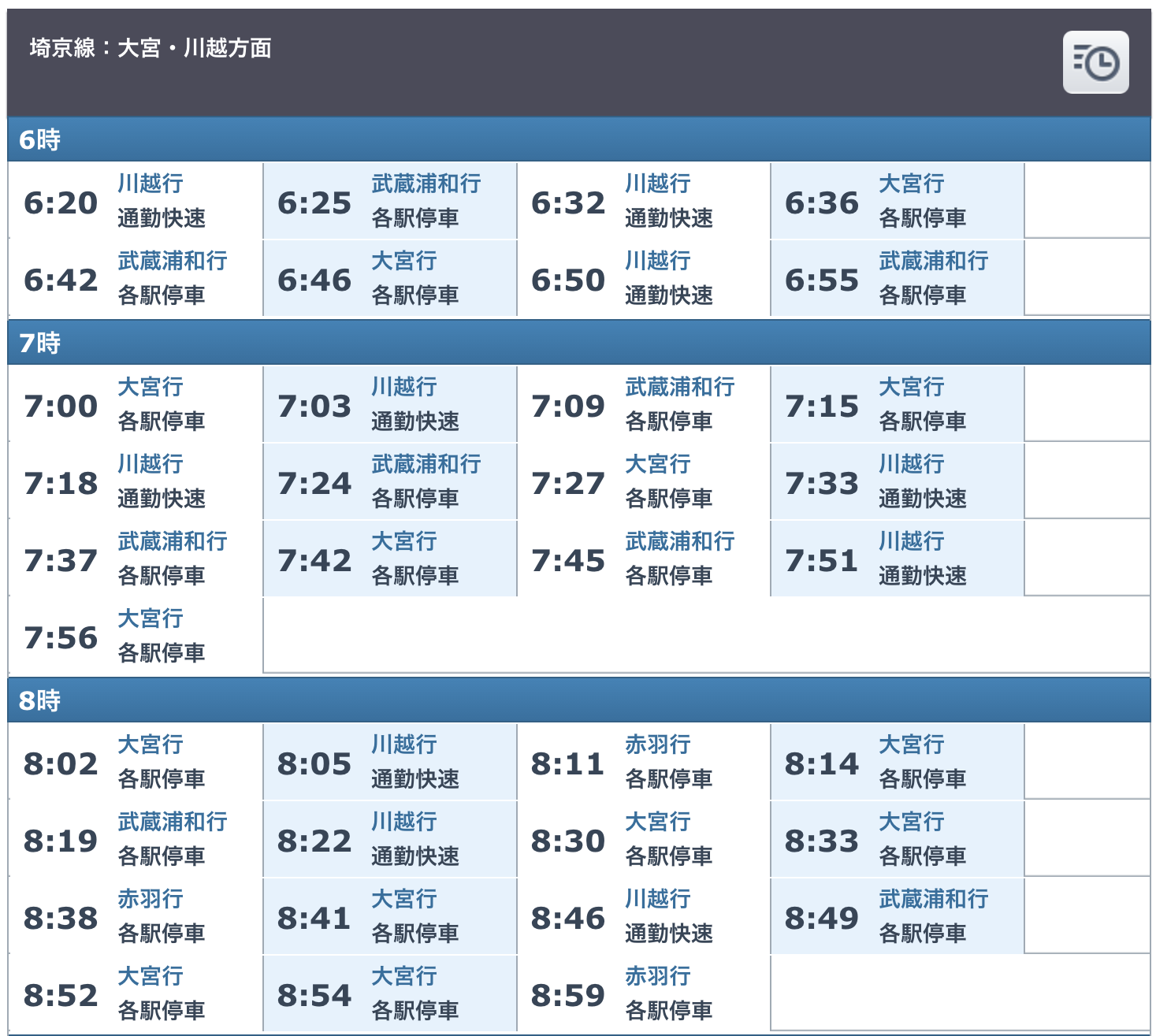Select the 8:22 川越行 通勤快速
Viewport: 1156px width, 1036px height.
click(389, 839)
